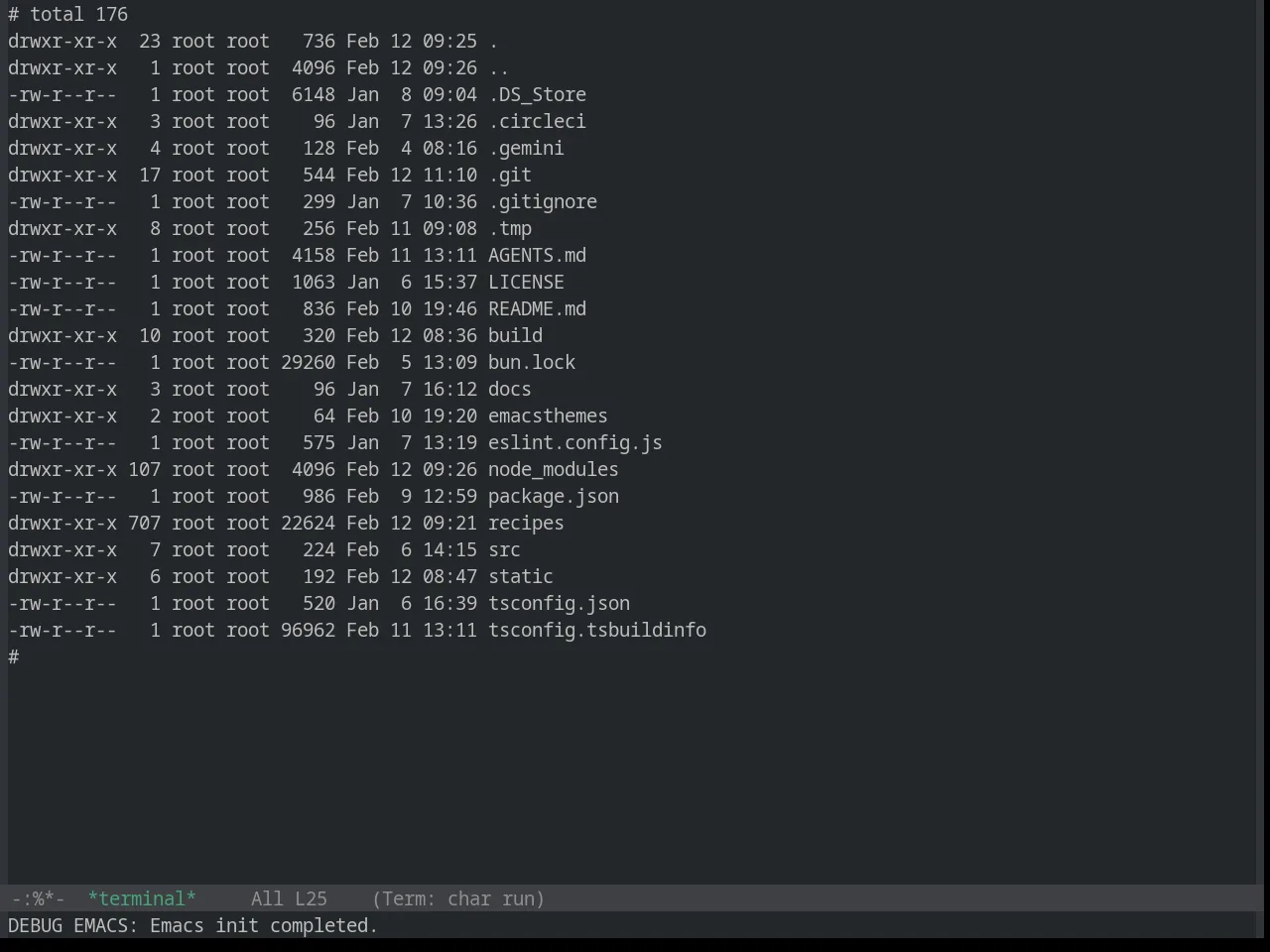Click the 707 link count for recipes
Screen dimensions: 1270x952
144,523
